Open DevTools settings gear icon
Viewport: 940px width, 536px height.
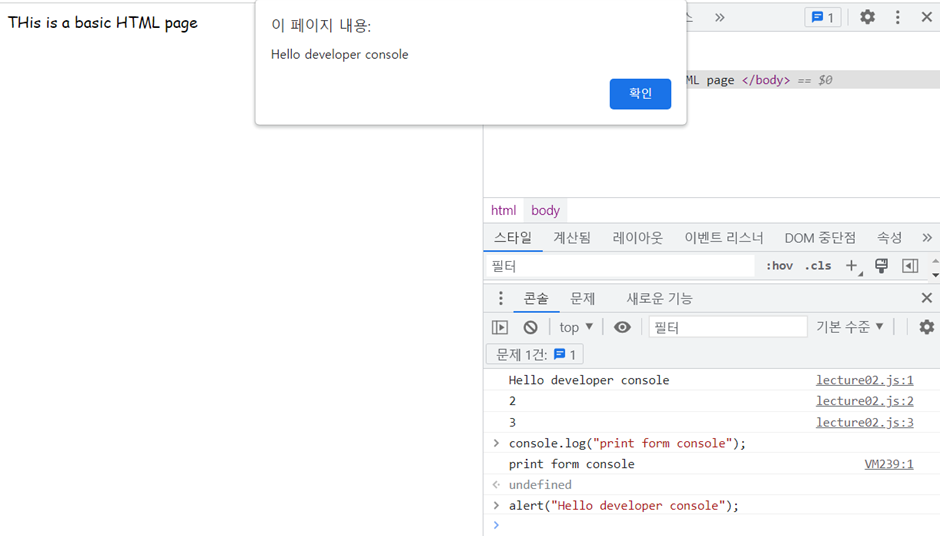[867, 17]
